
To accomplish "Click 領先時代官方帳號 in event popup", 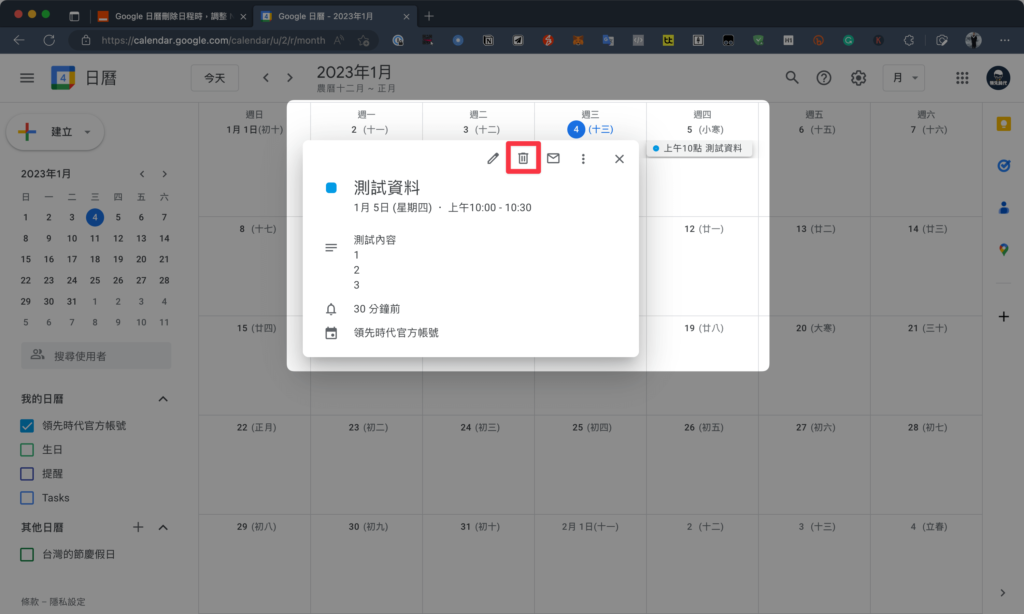I will (x=396, y=332).
